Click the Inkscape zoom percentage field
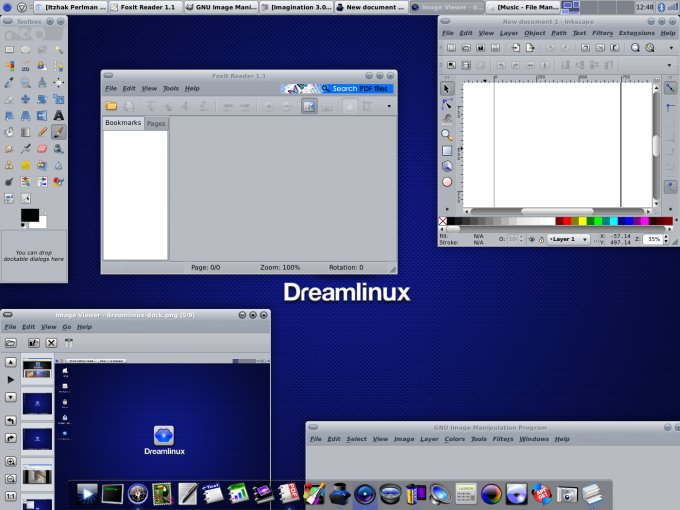Image resolution: width=680 pixels, height=510 pixels. point(652,240)
